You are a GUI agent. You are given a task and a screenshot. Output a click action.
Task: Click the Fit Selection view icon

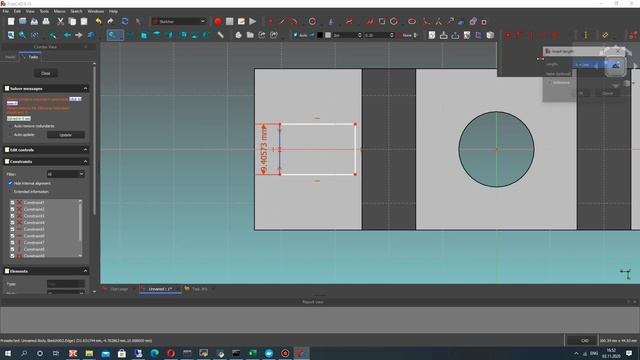[22, 35]
